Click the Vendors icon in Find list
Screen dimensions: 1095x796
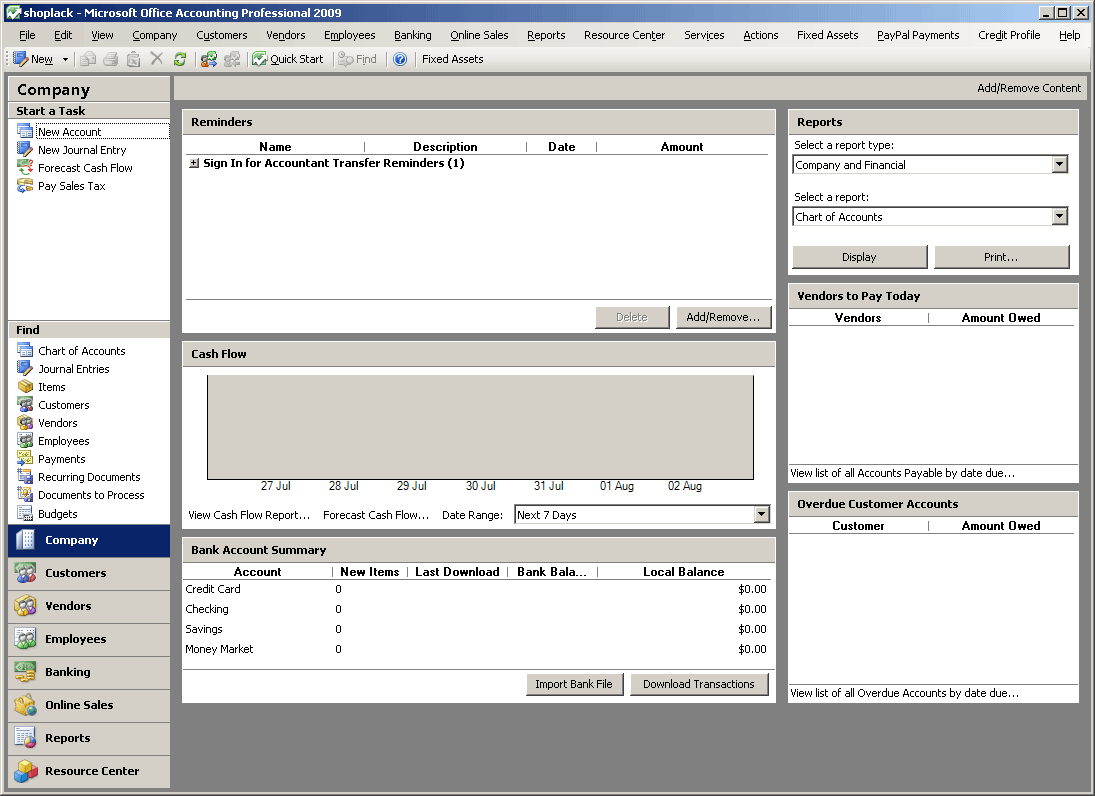coord(25,423)
